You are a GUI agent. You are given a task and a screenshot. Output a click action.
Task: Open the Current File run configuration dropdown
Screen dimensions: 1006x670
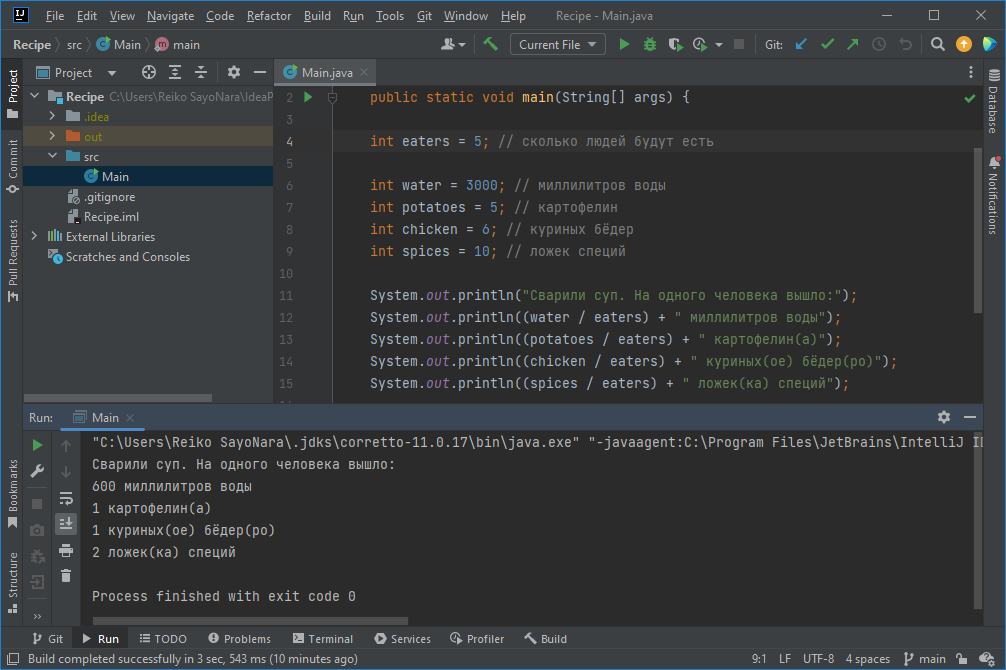click(x=557, y=44)
